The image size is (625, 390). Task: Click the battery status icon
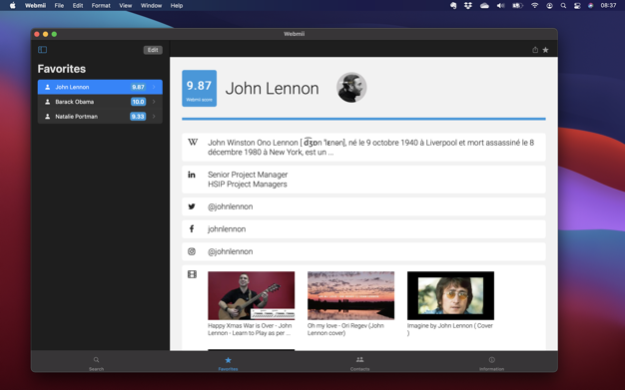tap(517, 6)
